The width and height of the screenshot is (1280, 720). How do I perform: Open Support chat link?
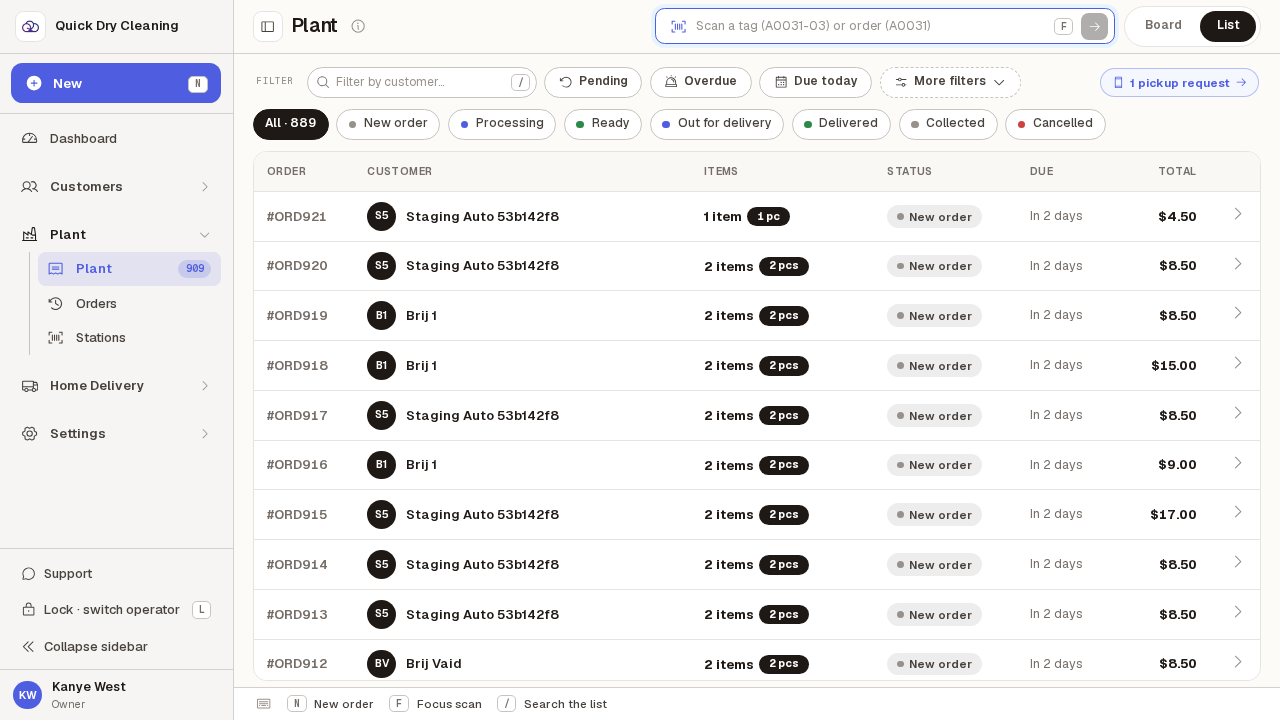116,574
